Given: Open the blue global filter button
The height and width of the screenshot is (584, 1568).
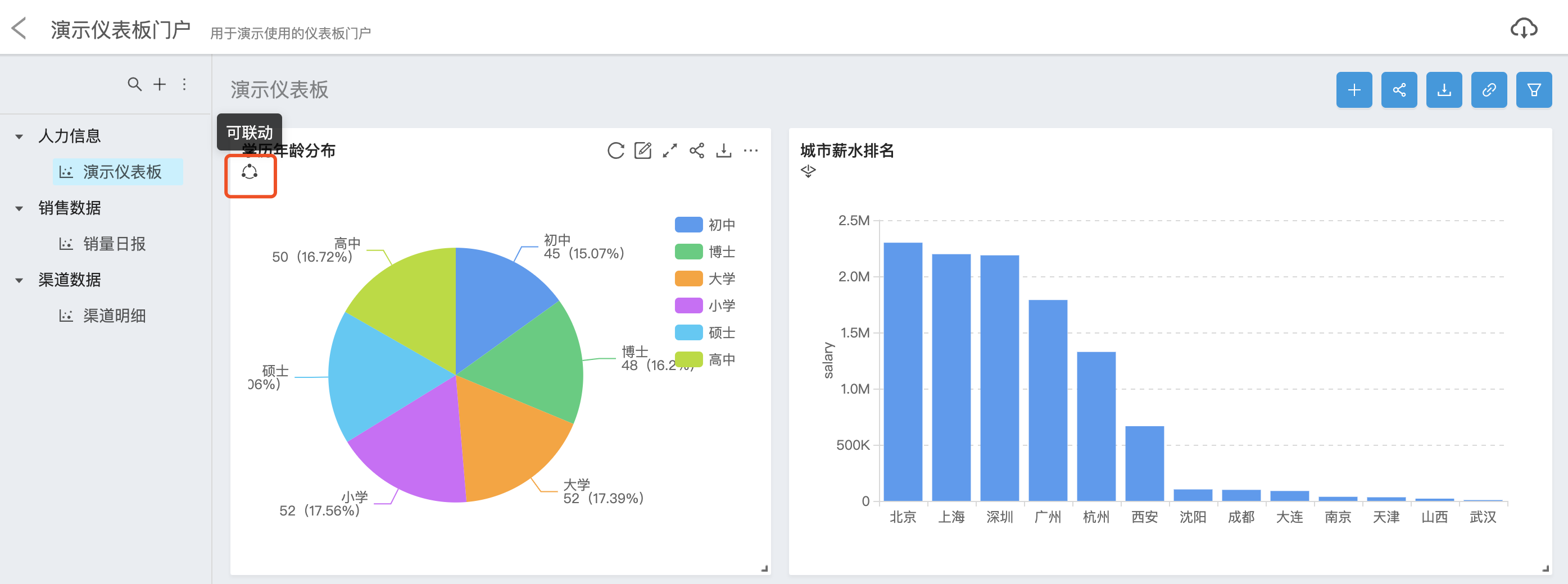Looking at the screenshot, I should pyautogui.click(x=1533, y=90).
